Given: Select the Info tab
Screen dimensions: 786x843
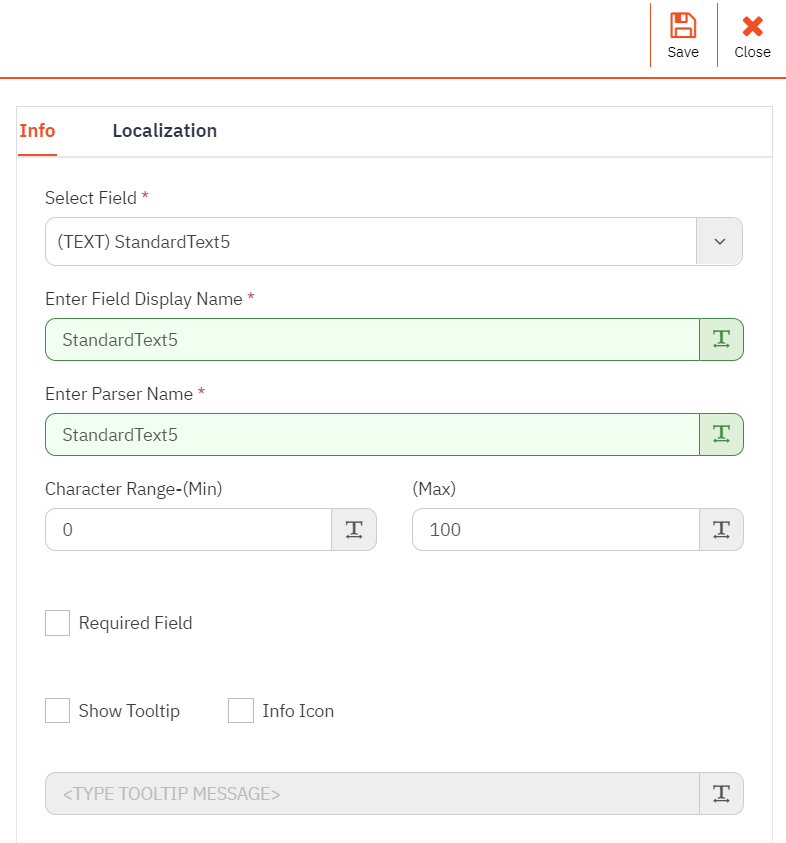Looking at the screenshot, I should pos(37,131).
